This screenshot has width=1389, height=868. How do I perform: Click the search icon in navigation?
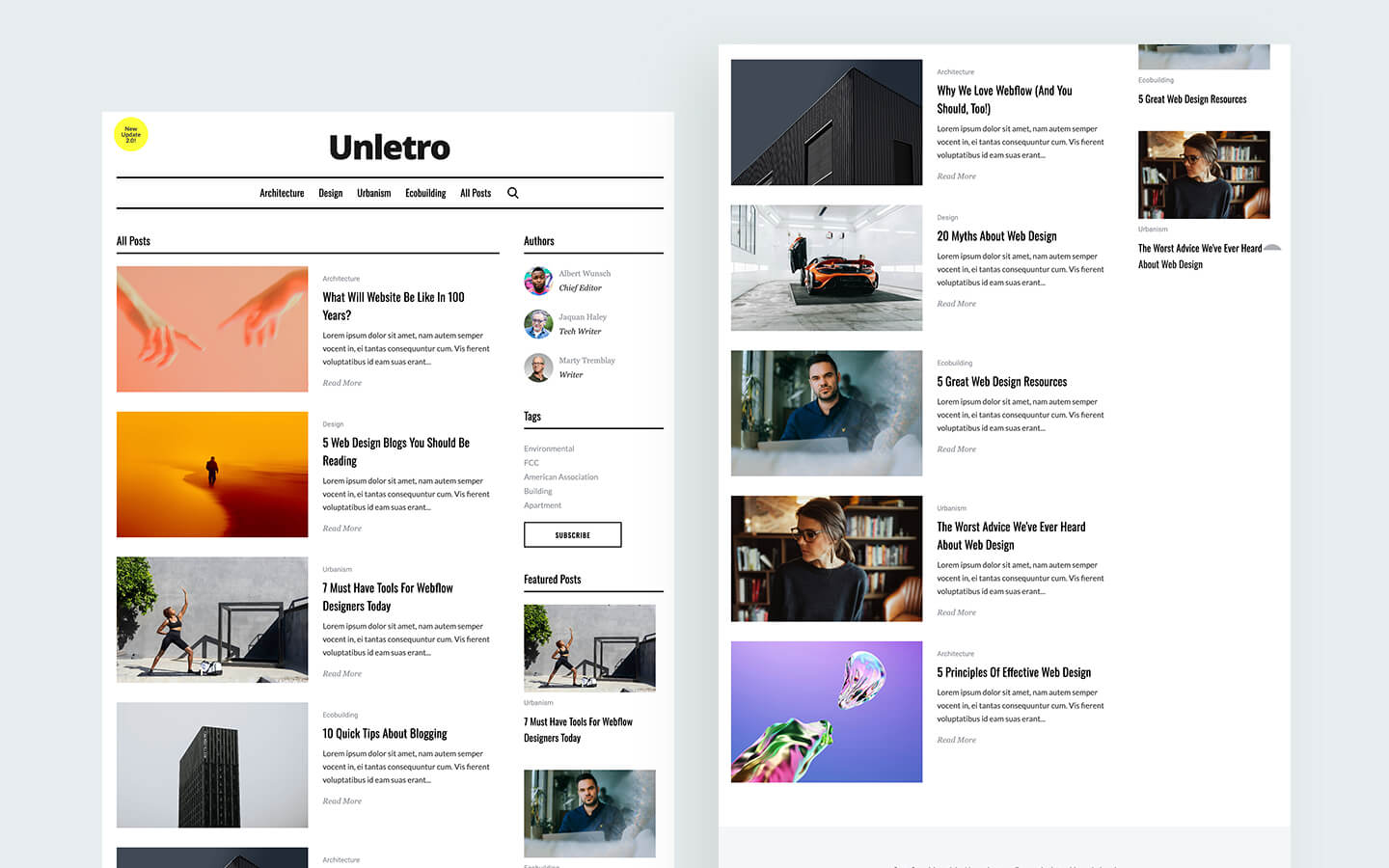[x=512, y=193]
